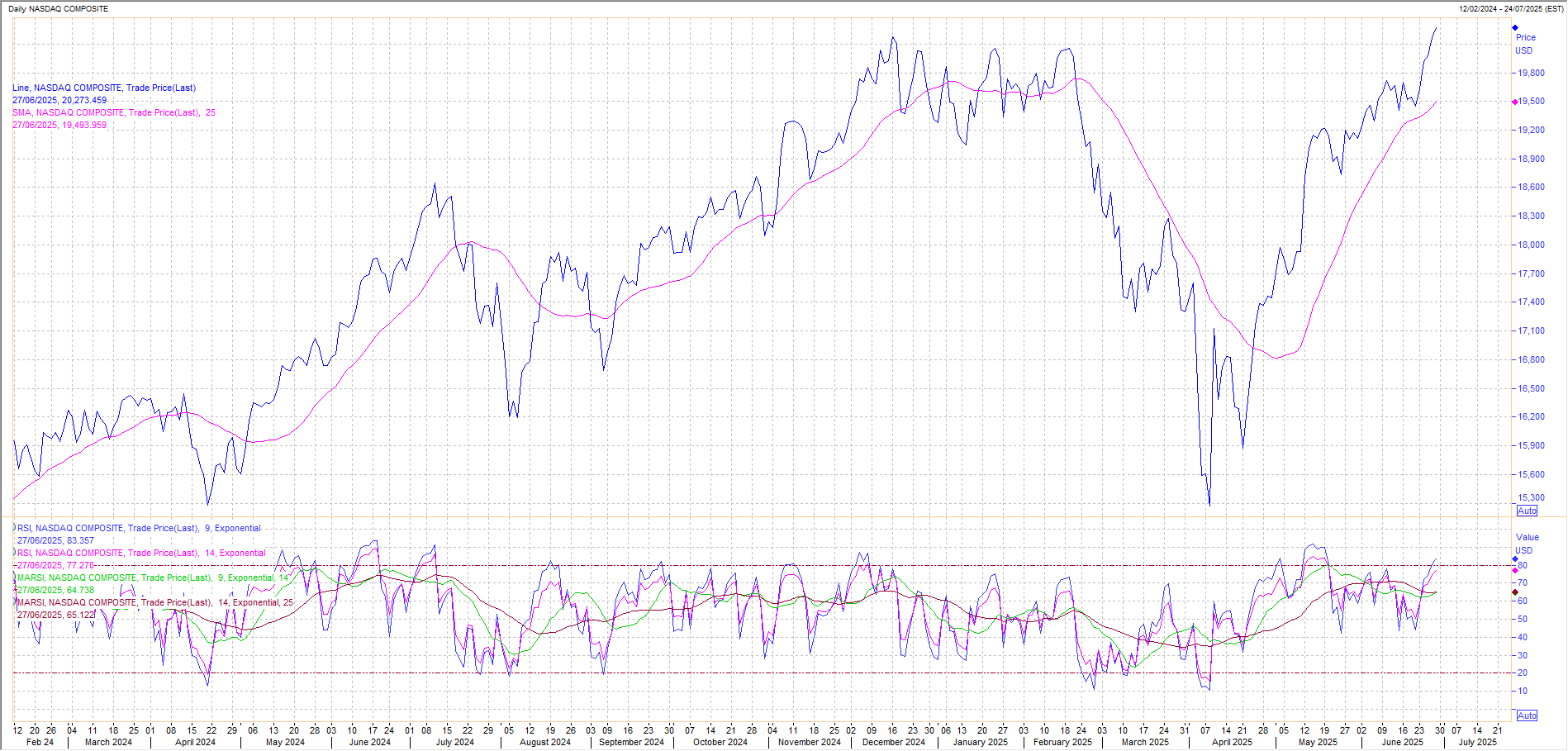Screen dimensions: 1568x751
Task: Click the MARSI value 64.738
Action: click(81, 590)
